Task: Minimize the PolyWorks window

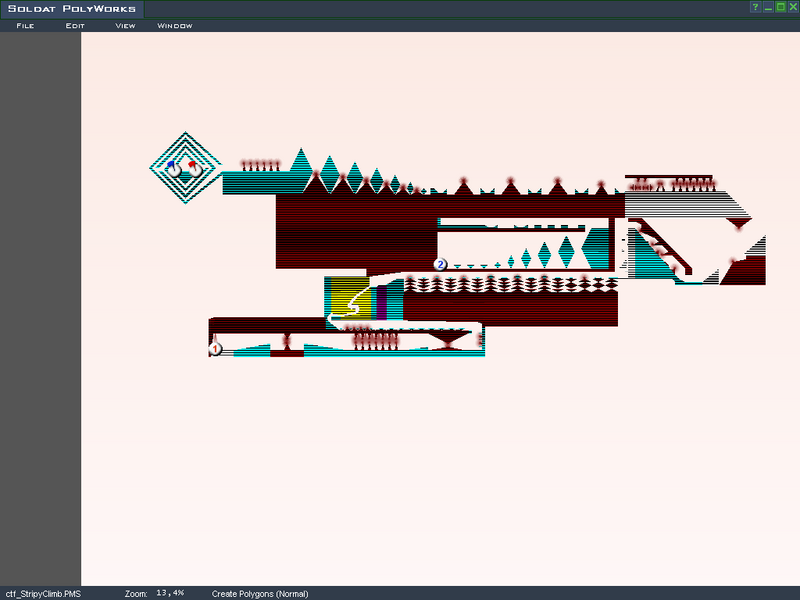Action: pyautogui.click(x=768, y=7)
